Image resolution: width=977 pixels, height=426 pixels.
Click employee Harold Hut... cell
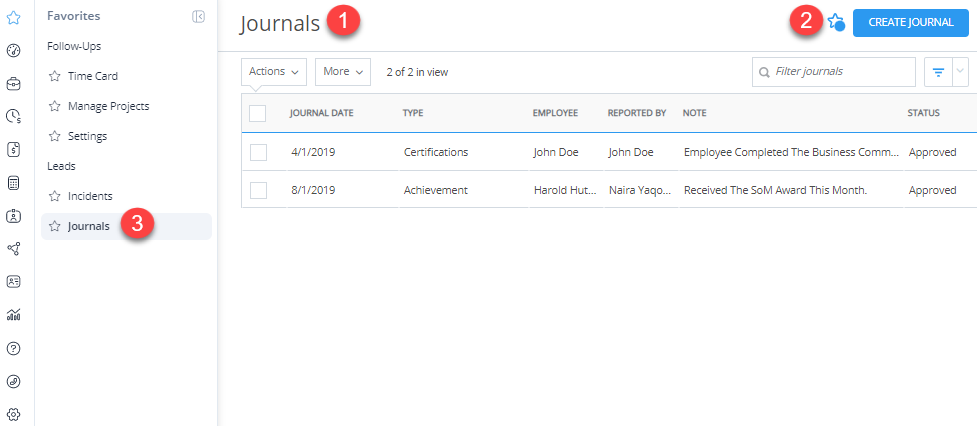click(x=565, y=190)
